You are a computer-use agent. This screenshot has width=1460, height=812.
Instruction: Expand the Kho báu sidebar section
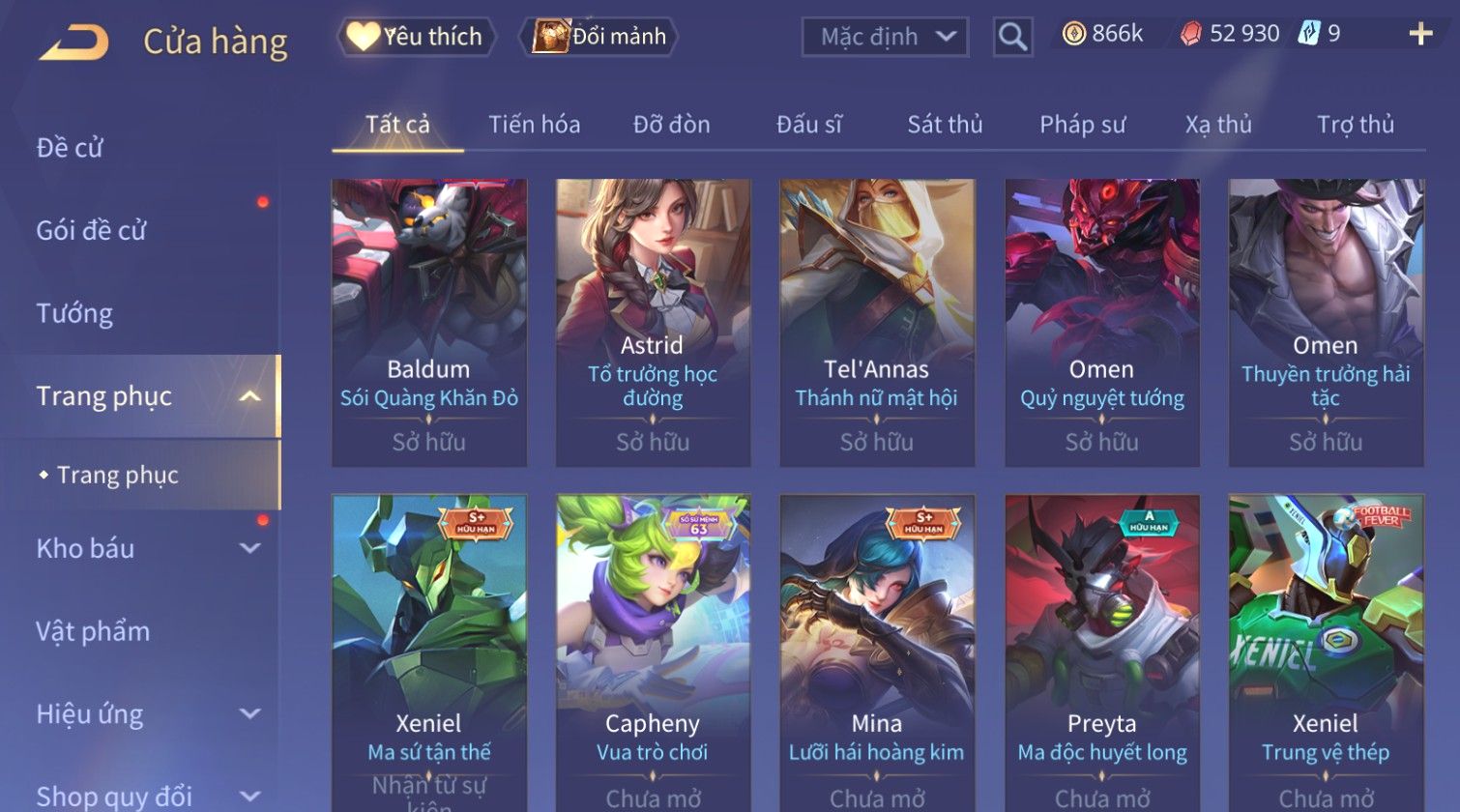point(249,548)
